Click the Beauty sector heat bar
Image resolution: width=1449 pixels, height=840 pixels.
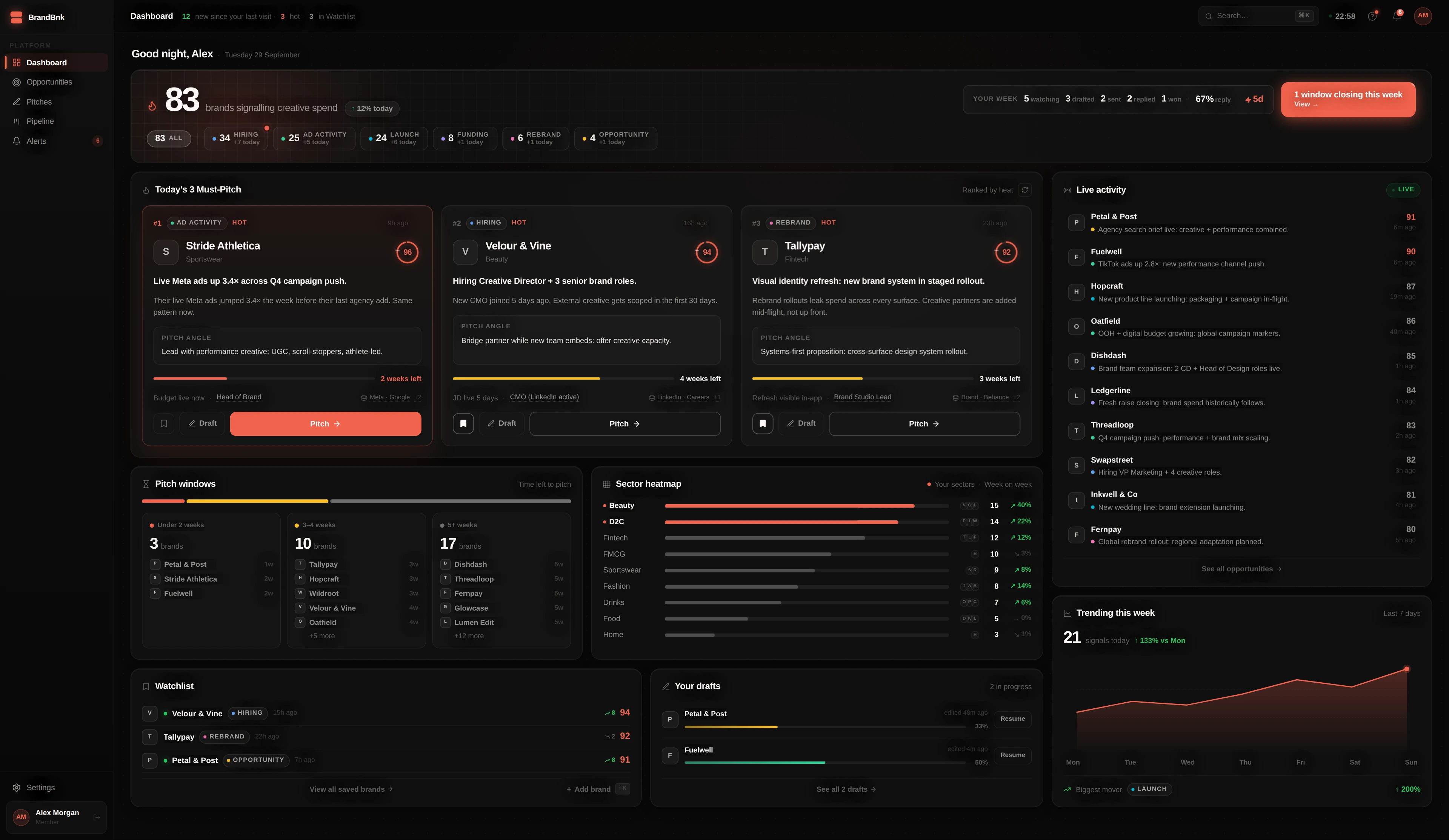coord(807,506)
